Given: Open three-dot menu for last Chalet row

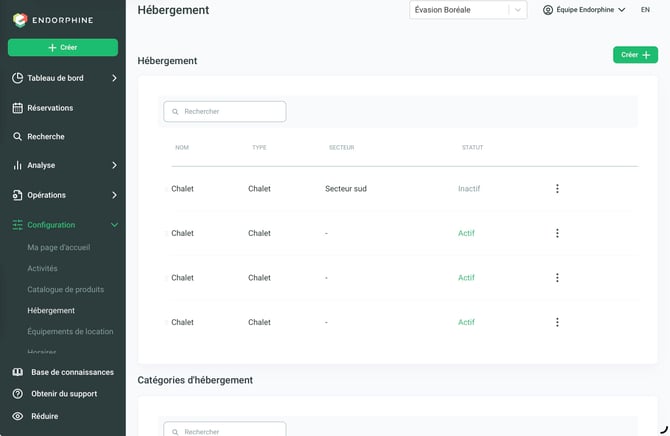Looking at the screenshot, I should click(x=557, y=322).
